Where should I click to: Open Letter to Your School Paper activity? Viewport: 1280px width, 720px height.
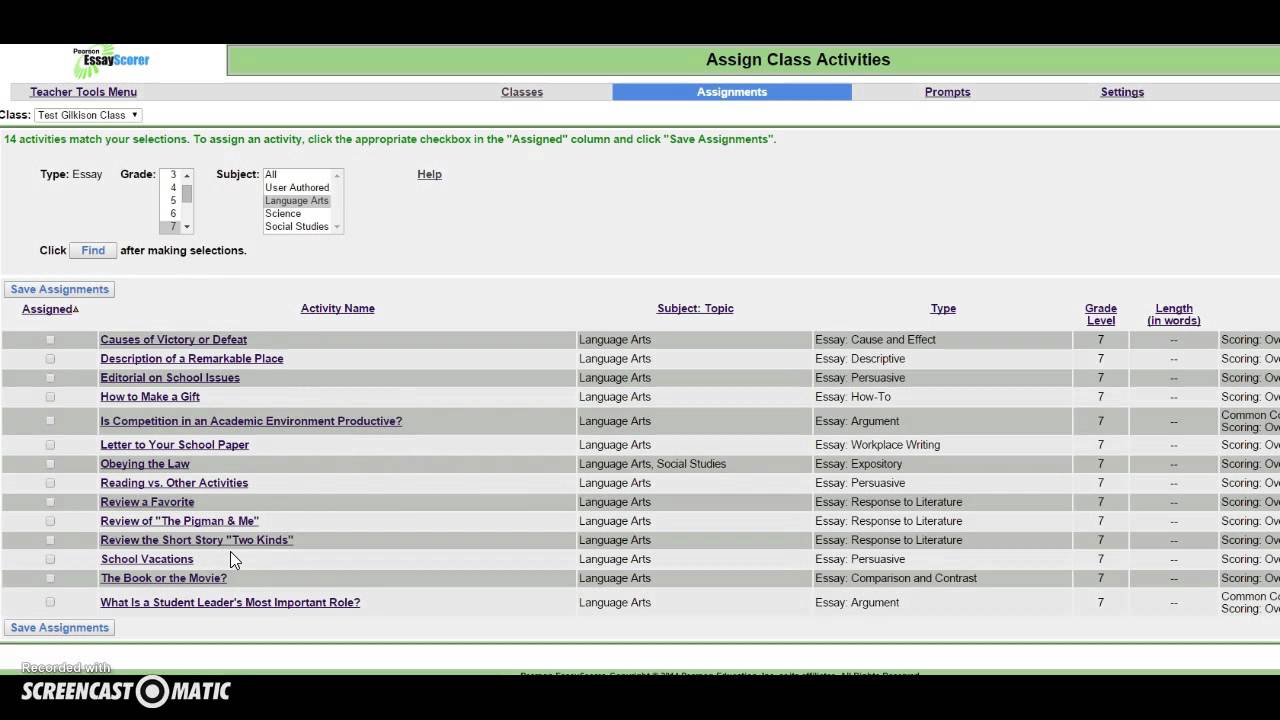click(175, 445)
